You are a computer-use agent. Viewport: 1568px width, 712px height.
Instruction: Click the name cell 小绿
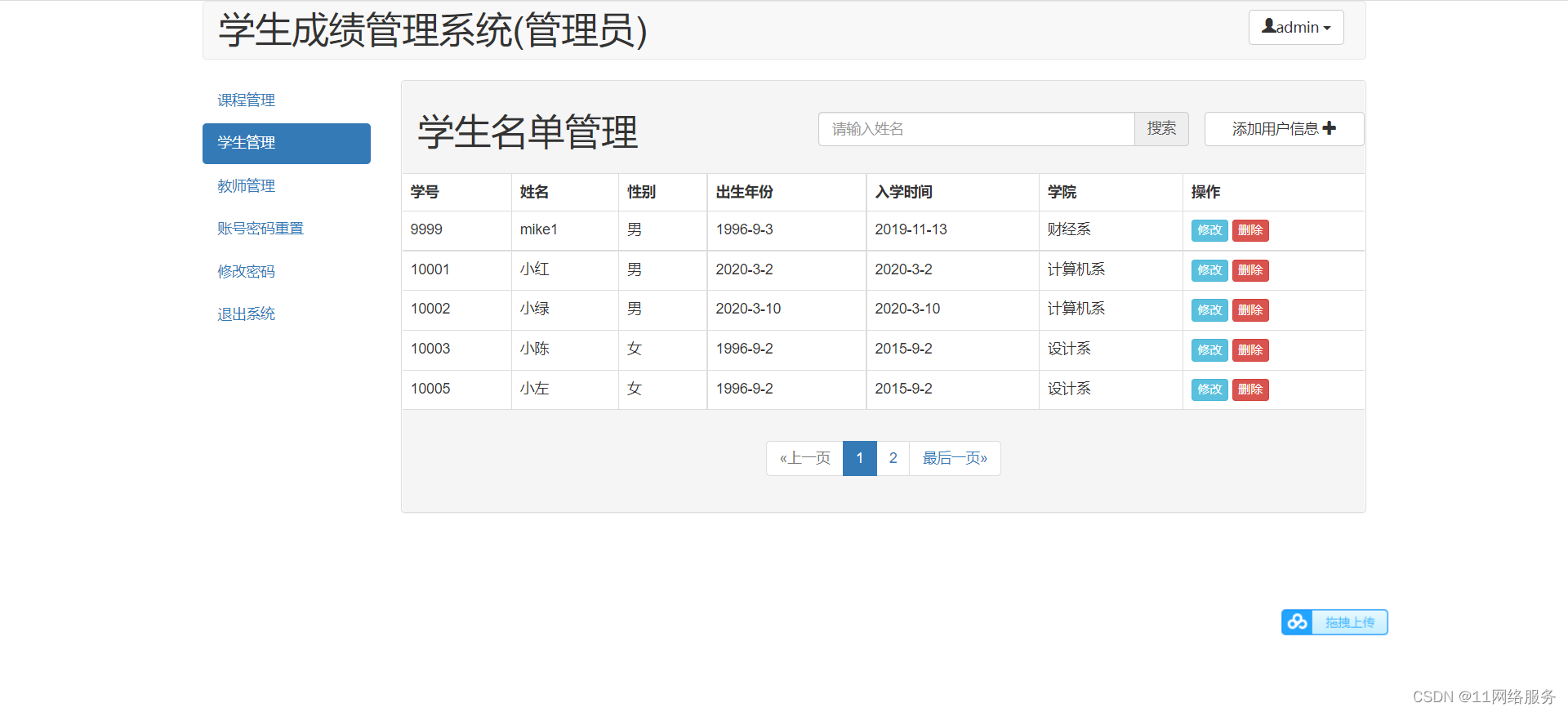564,309
